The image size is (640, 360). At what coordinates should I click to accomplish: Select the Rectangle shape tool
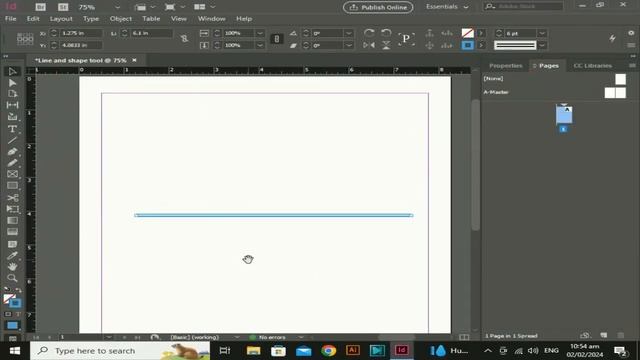pyautogui.click(x=12, y=186)
